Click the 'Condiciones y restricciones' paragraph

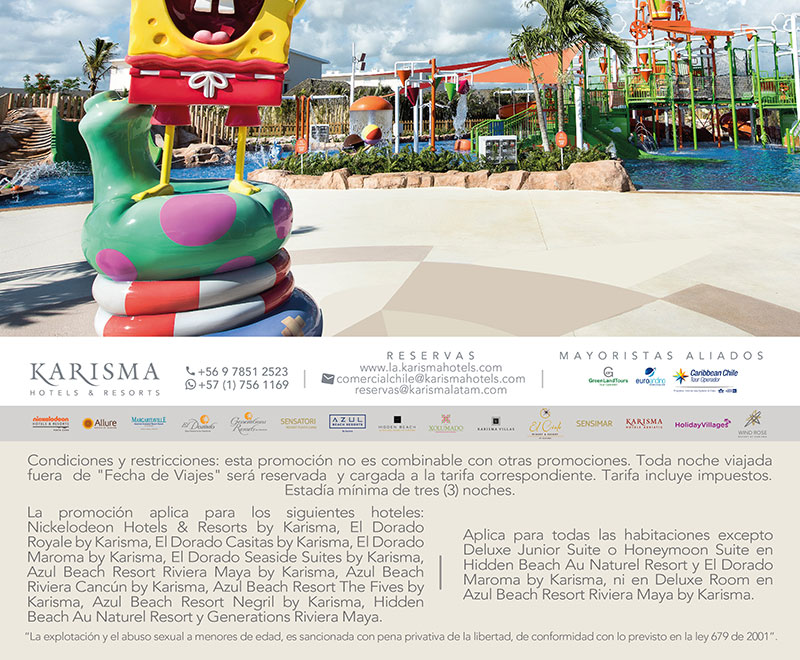pos(399,475)
